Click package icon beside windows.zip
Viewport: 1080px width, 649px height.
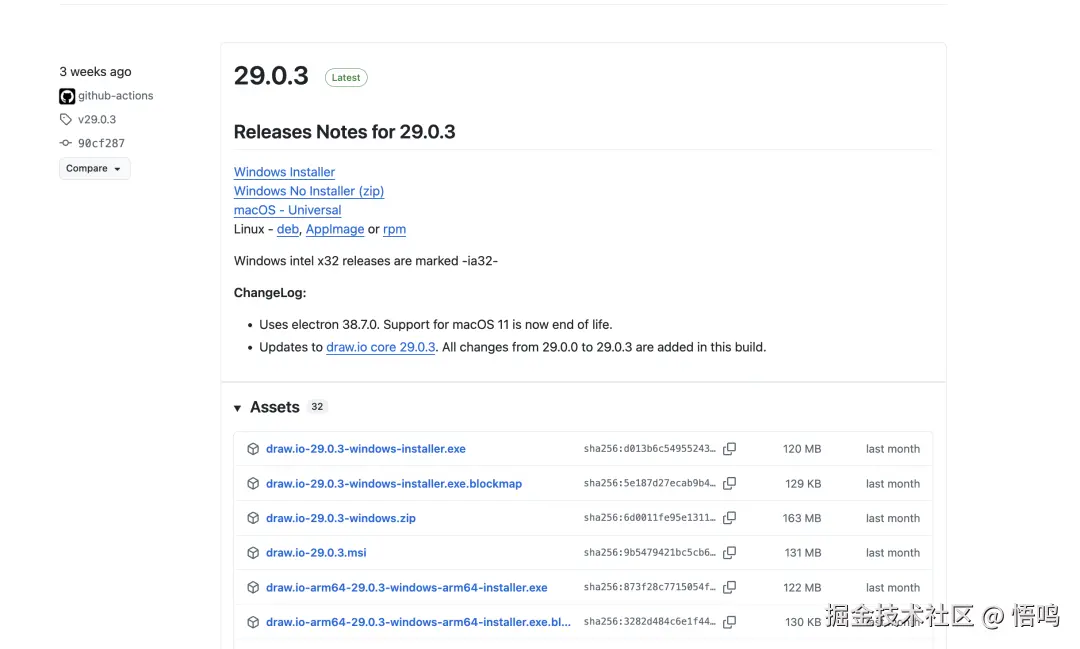pyautogui.click(x=253, y=518)
